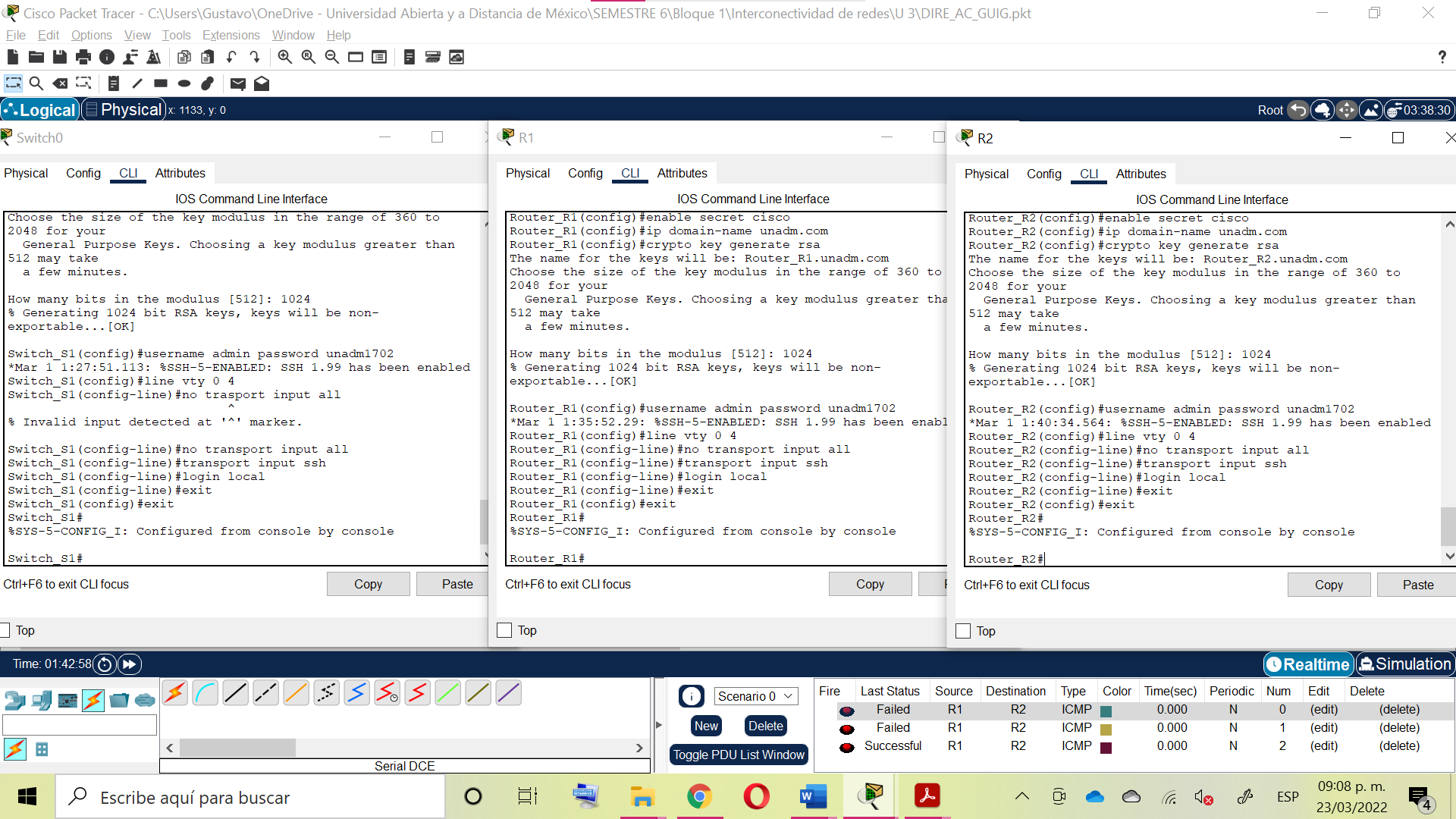
Task: Choose the light-blue console cable
Action: pyautogui.click(x=206, y=692)
